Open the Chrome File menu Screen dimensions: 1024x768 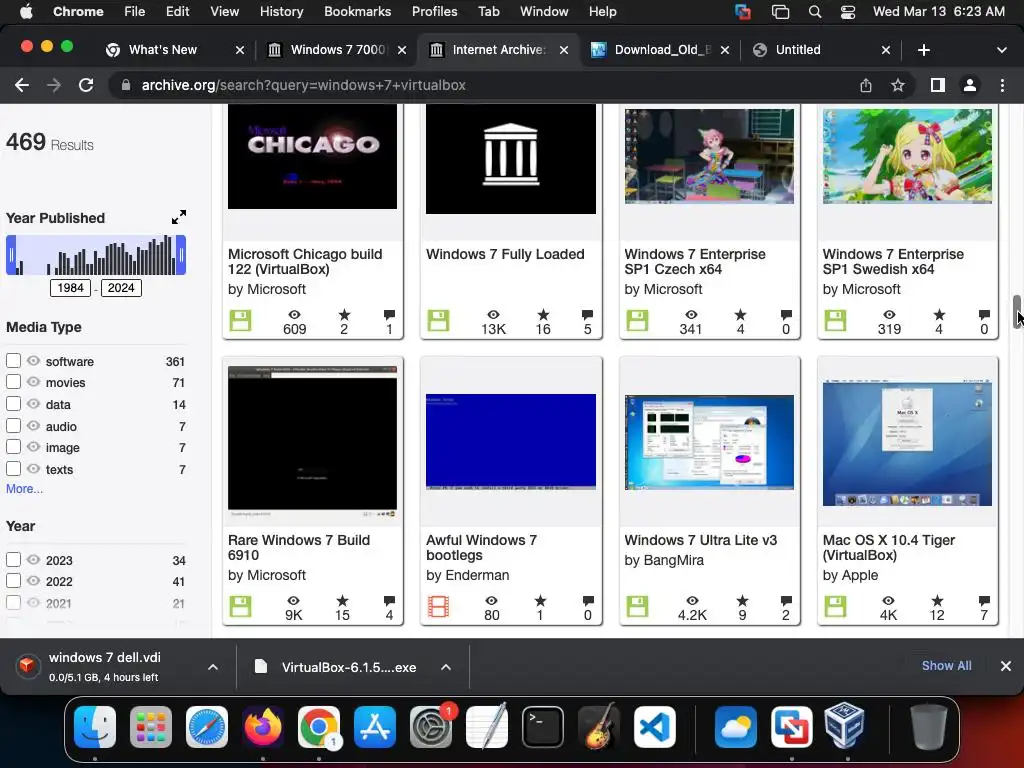point(135,12)
